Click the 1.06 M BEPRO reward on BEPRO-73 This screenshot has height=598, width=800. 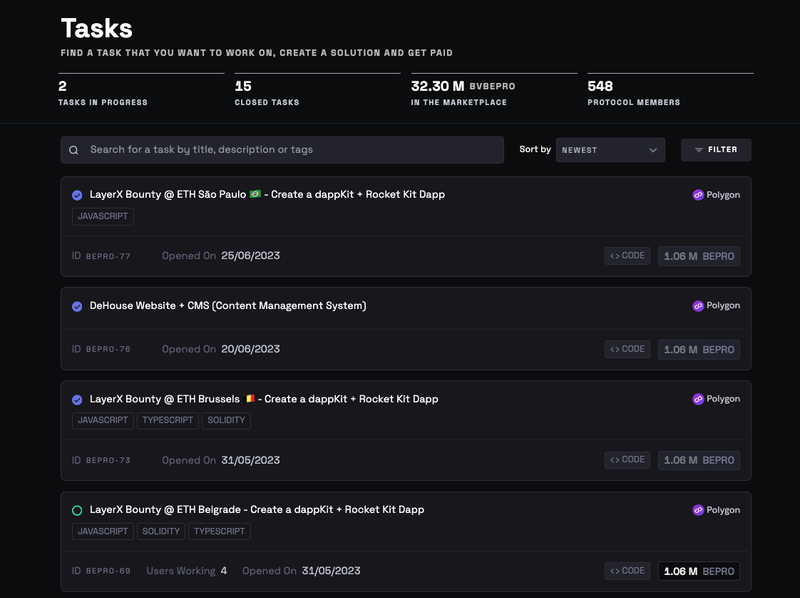[x=699, y=460]
